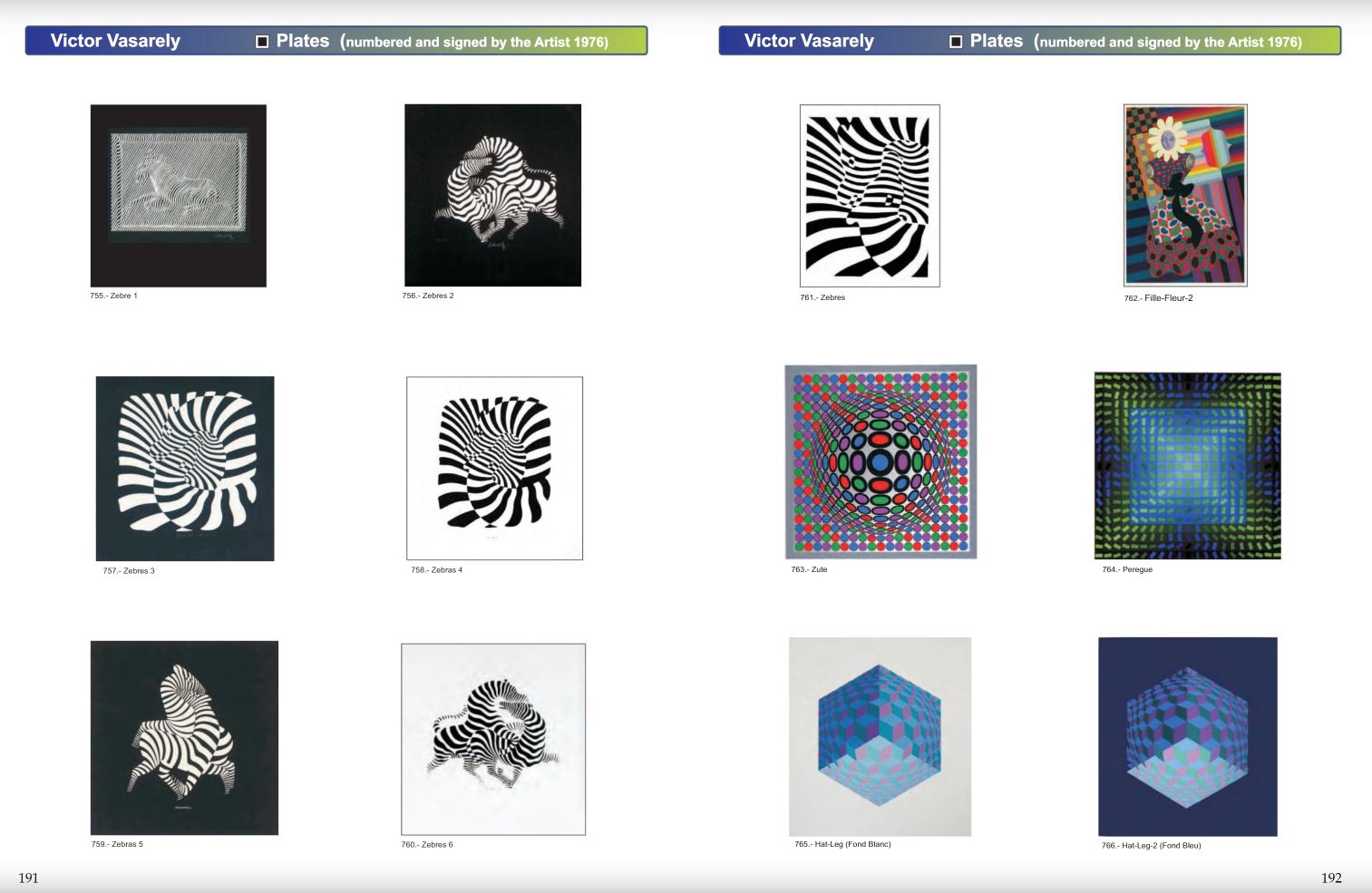1372x893 pixels.
Task: Open the Zebres artwork image numbered 761
Action: pos(870,196)
